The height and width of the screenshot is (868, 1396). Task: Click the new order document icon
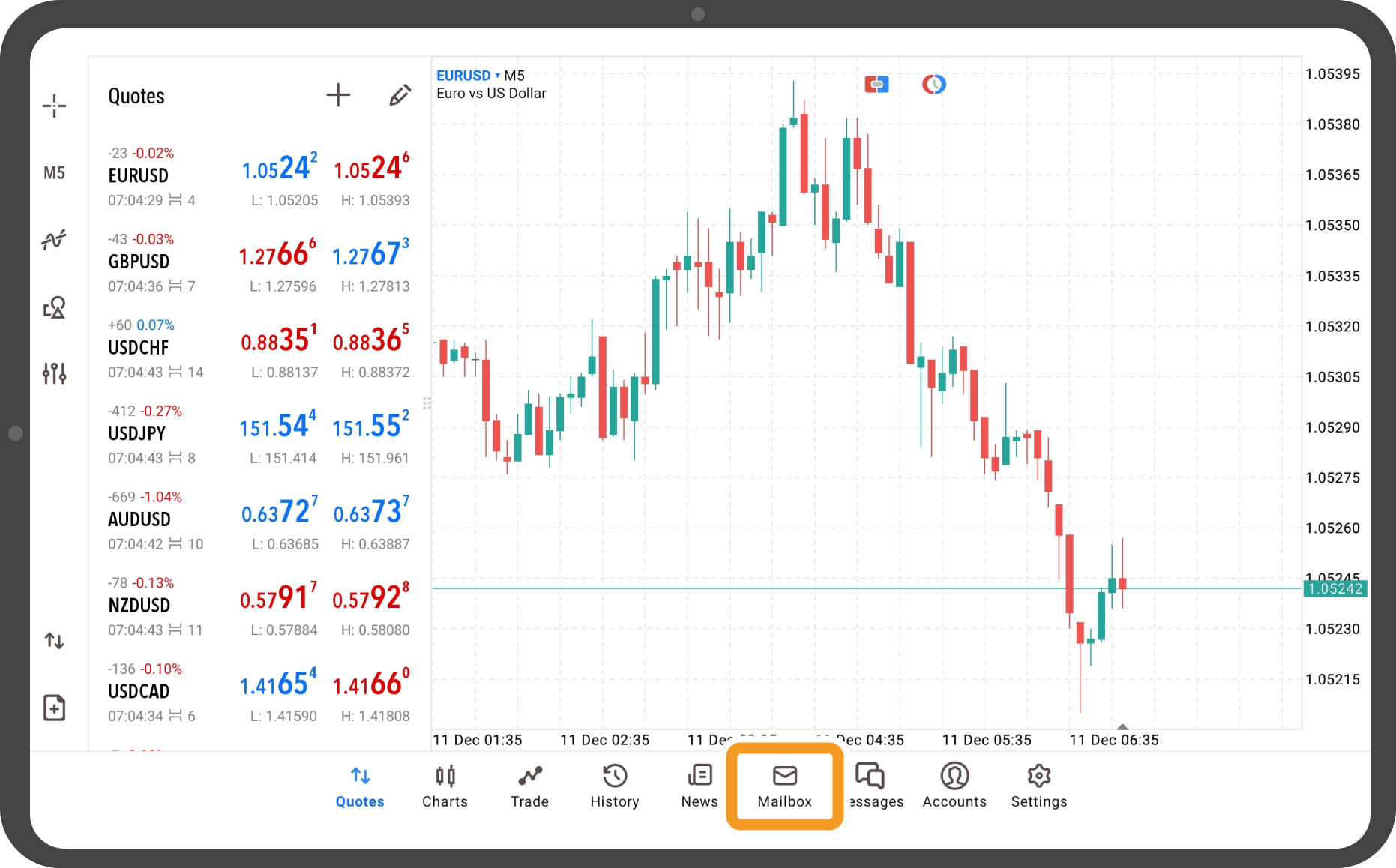[54, 708]
